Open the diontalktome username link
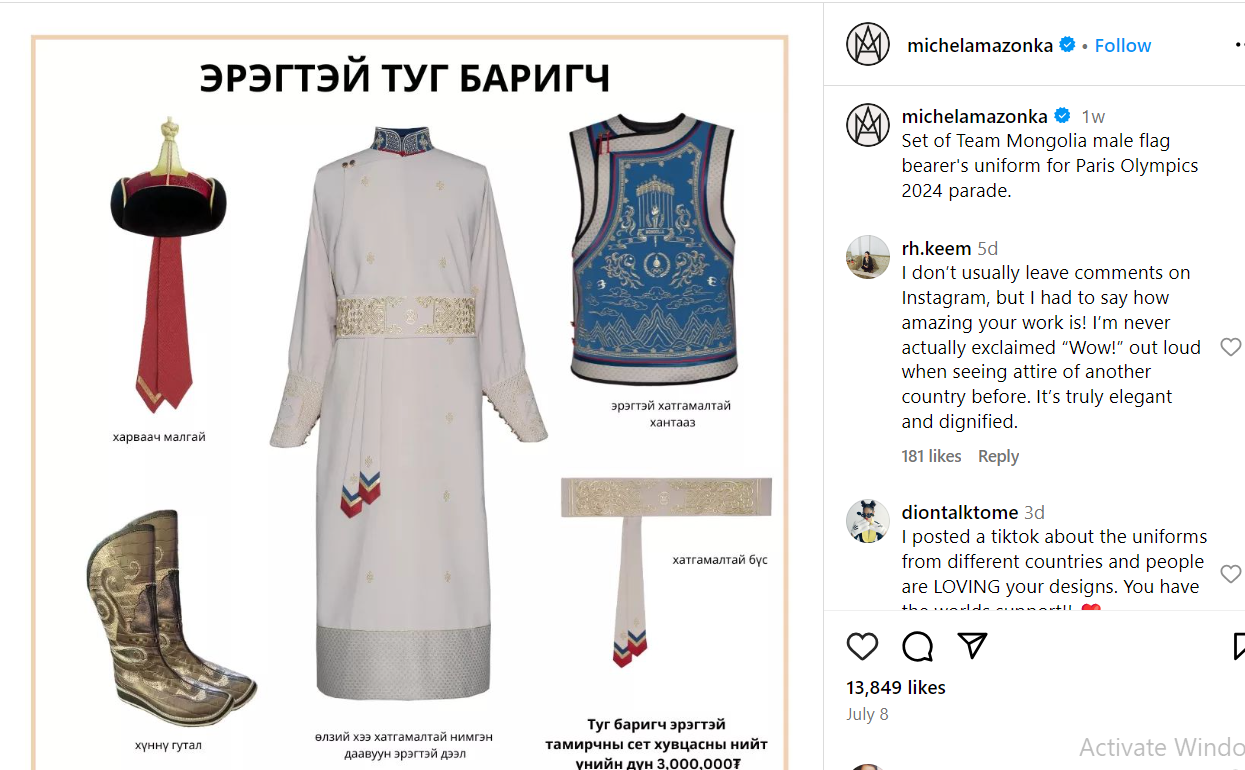Image resolution: width=1245 pixels, height=770 pixels. 960,512
